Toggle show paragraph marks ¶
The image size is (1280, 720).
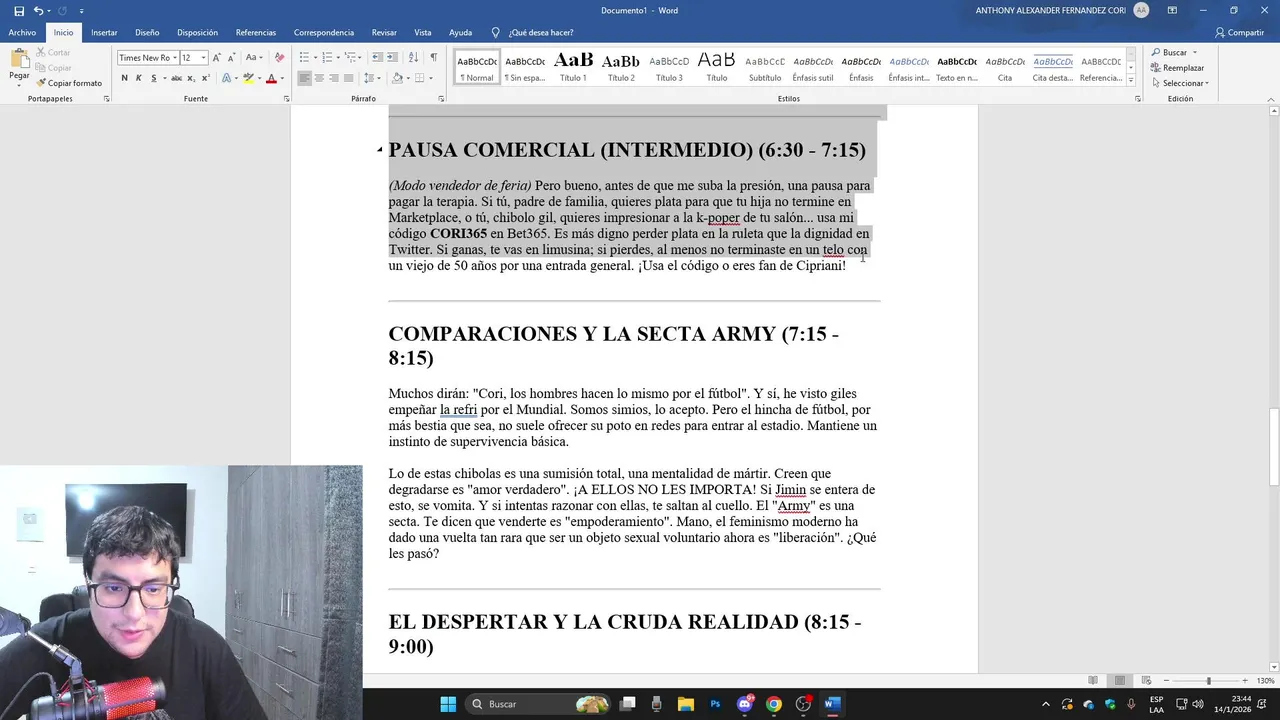(x=434, y=57)
